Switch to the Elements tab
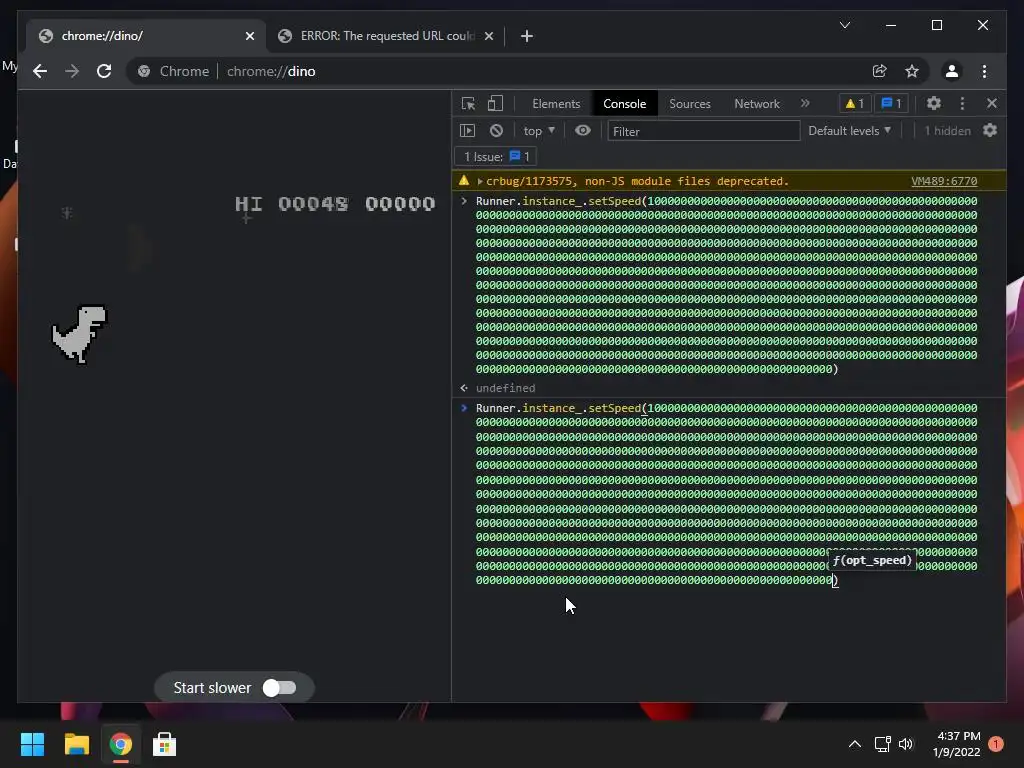 click(556, 104)
